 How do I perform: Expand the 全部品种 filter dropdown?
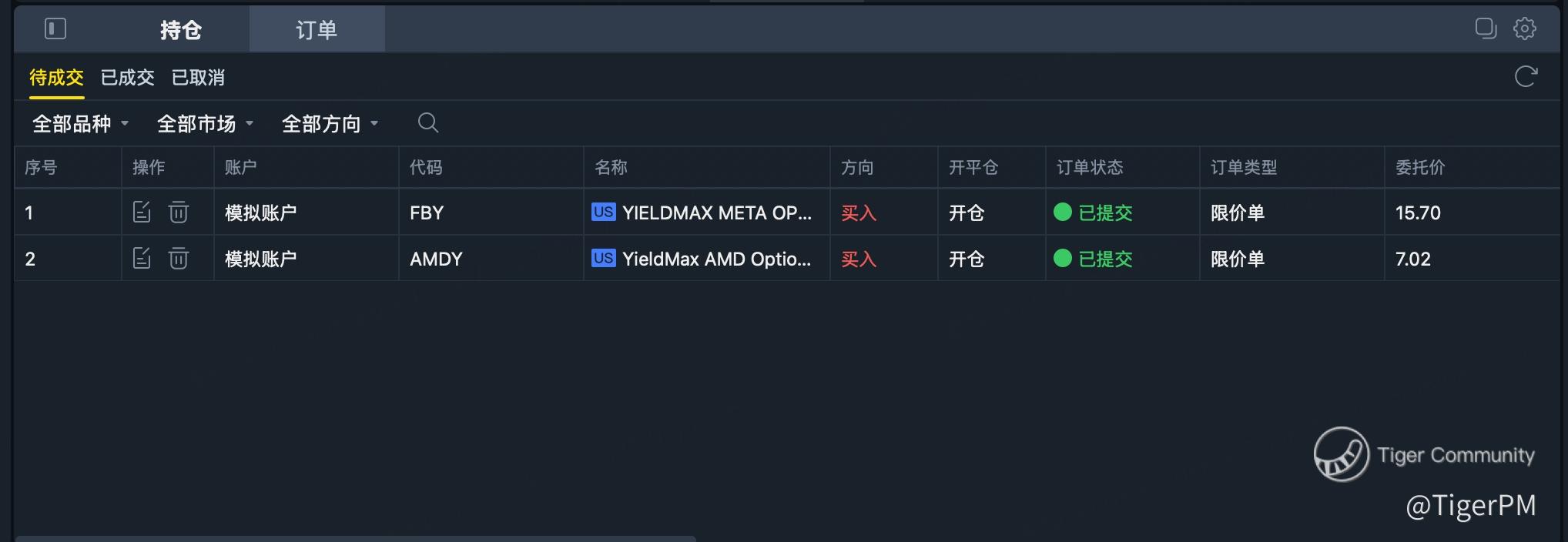80,124
